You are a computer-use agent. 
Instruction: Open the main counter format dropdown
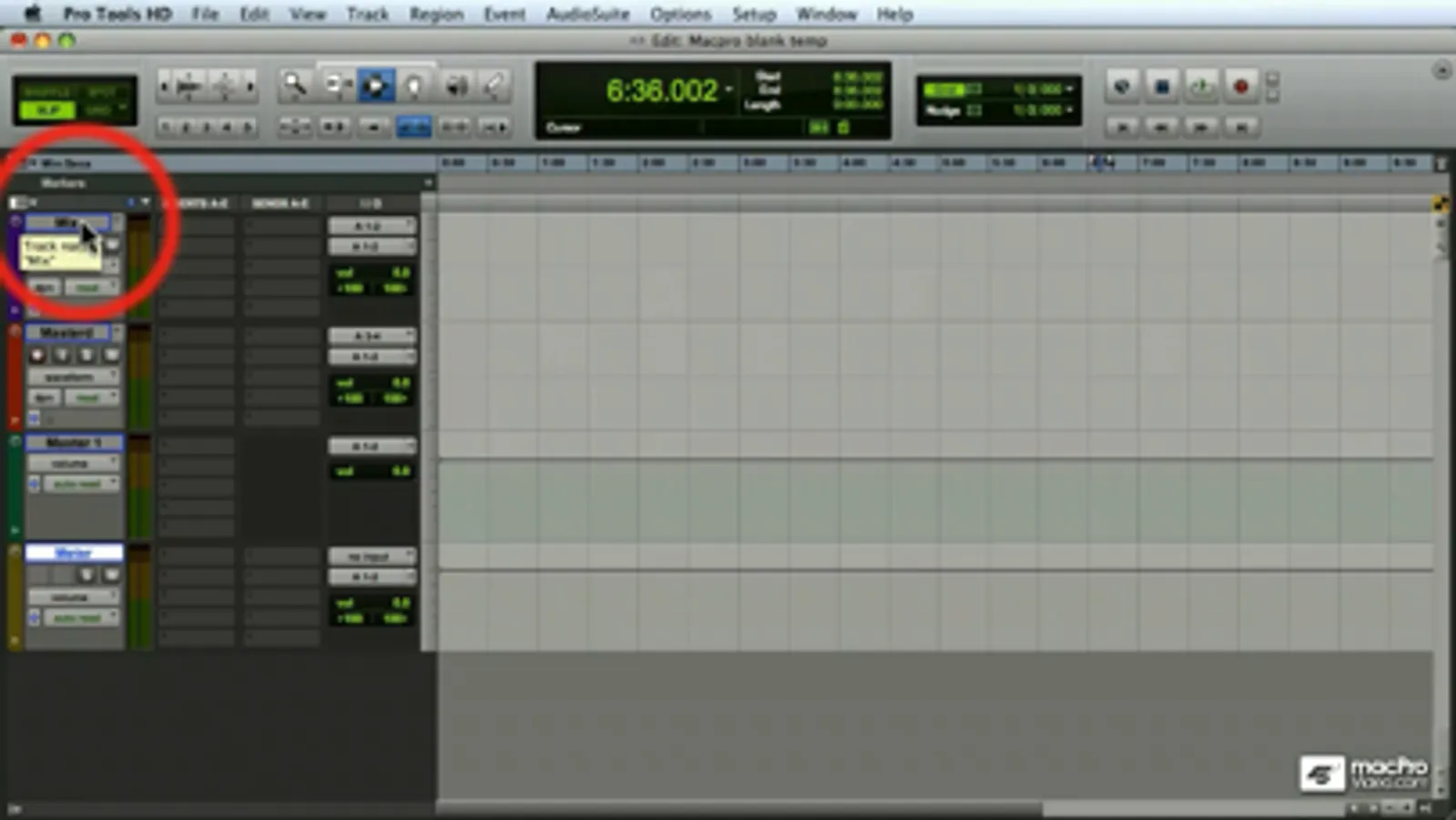tap(729, 90)
